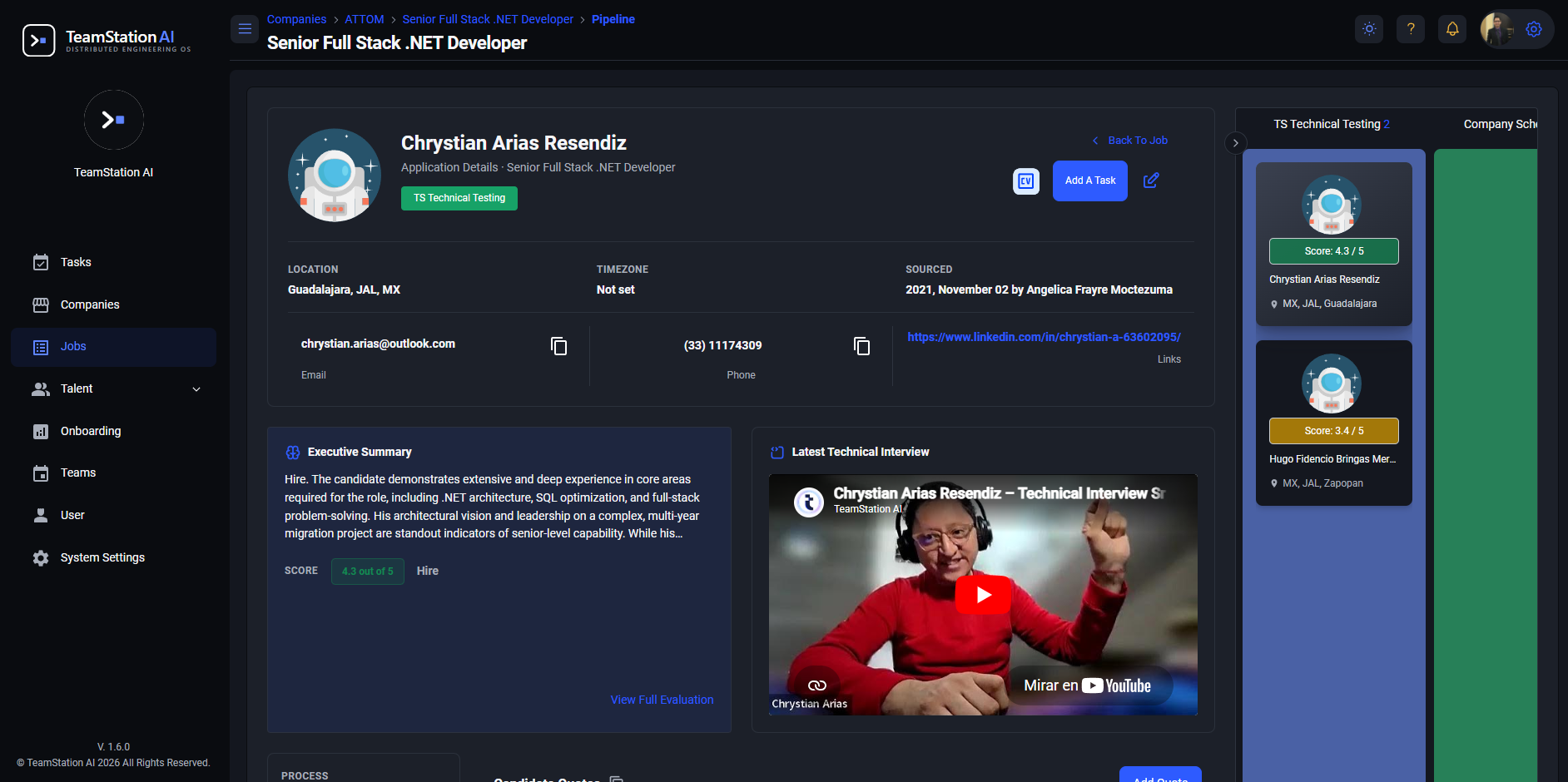
Task: Click the Add A Task button
Action: pyautogui.click(x=1090, y=181)
